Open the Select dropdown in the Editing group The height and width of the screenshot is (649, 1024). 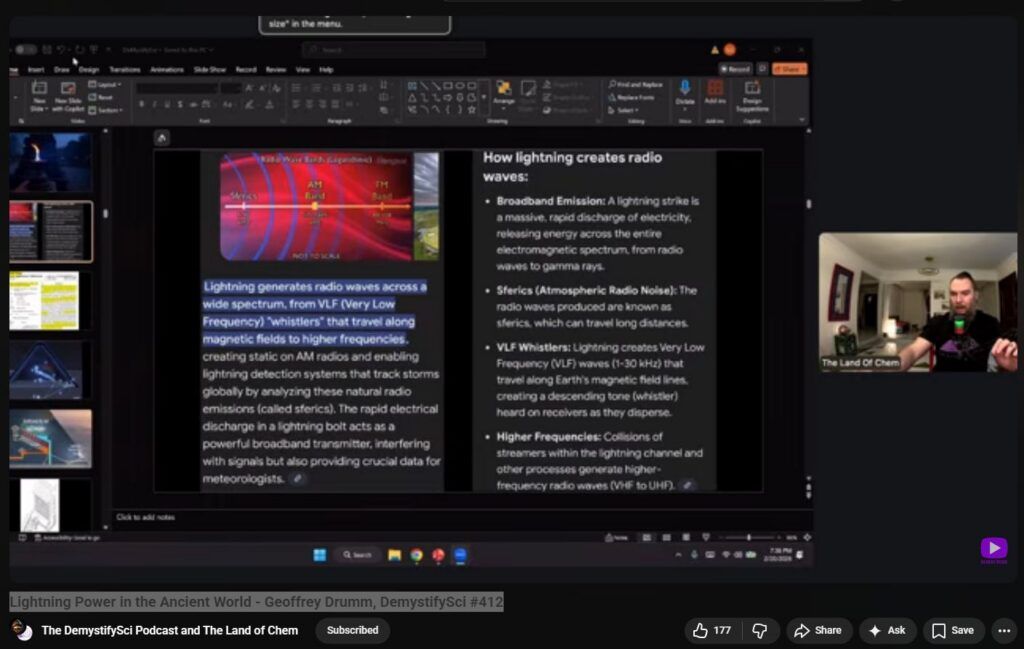(627, 110)
